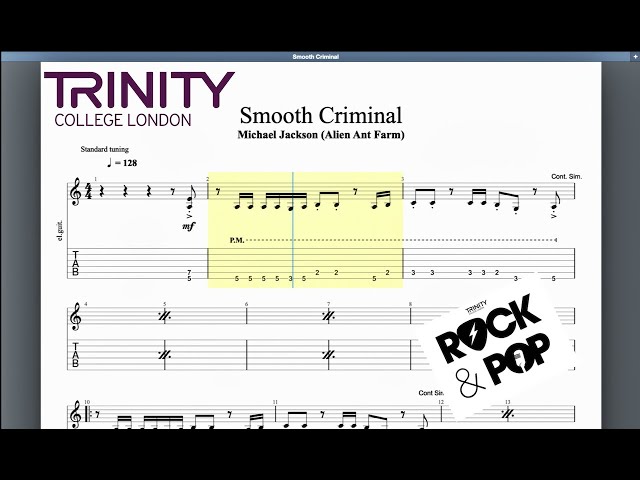Screen dimensions: 640x480
Task: Click the Standard tuning label
Action: point(104,149)
